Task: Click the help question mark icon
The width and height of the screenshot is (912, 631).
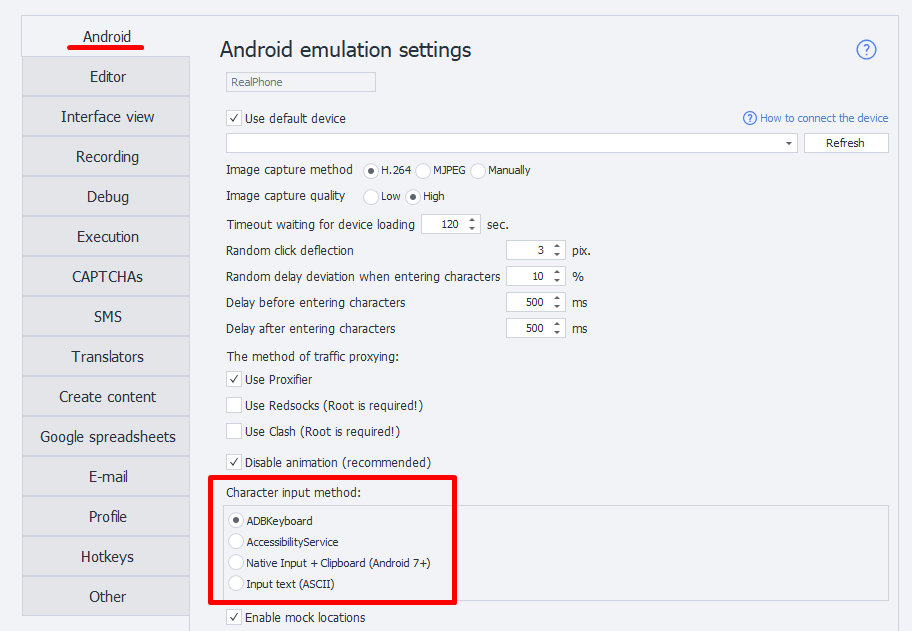Action: 866,50
